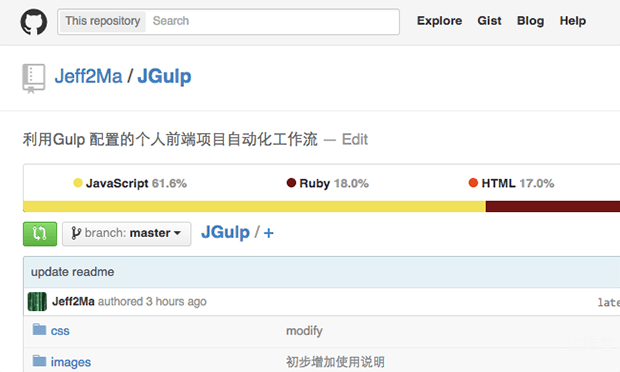
Task: Click JavaScript 61.6% language stat
Action: pyautogui.click(x=130, y=183)
